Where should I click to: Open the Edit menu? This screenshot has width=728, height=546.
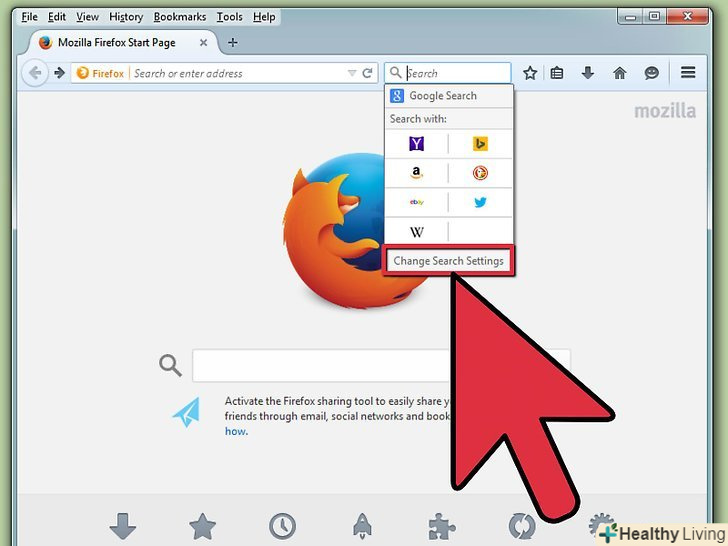57,17
